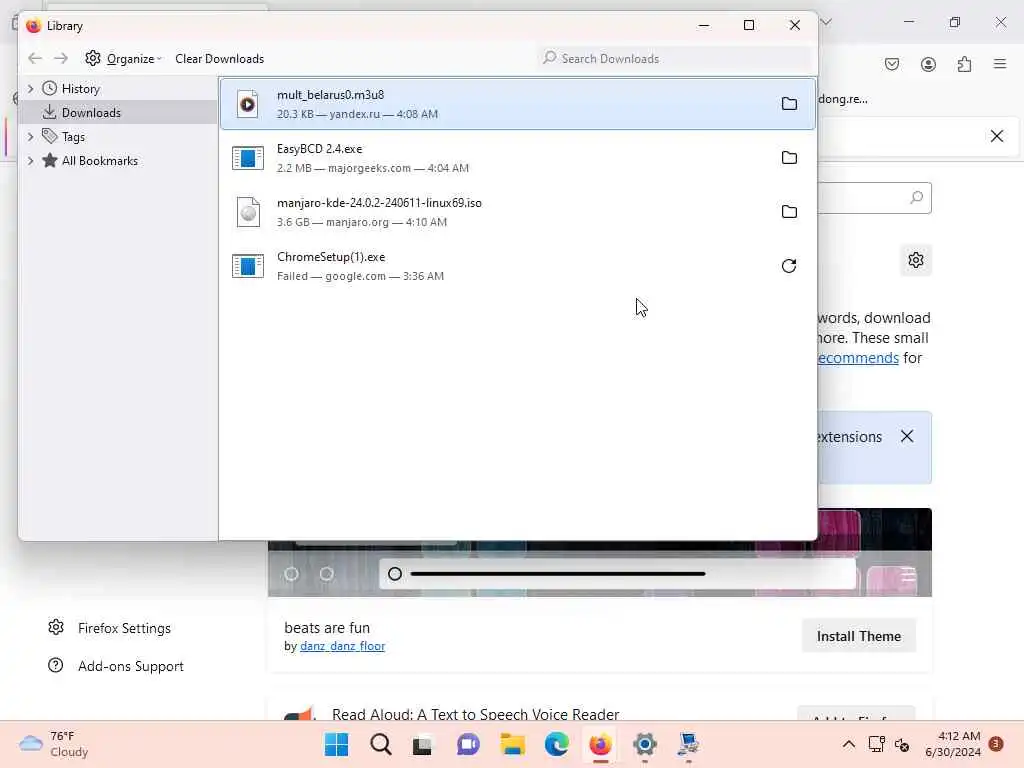The image size is (1024, 768).
Task: Dismiss the extensions notice banner
Action: 907,436
